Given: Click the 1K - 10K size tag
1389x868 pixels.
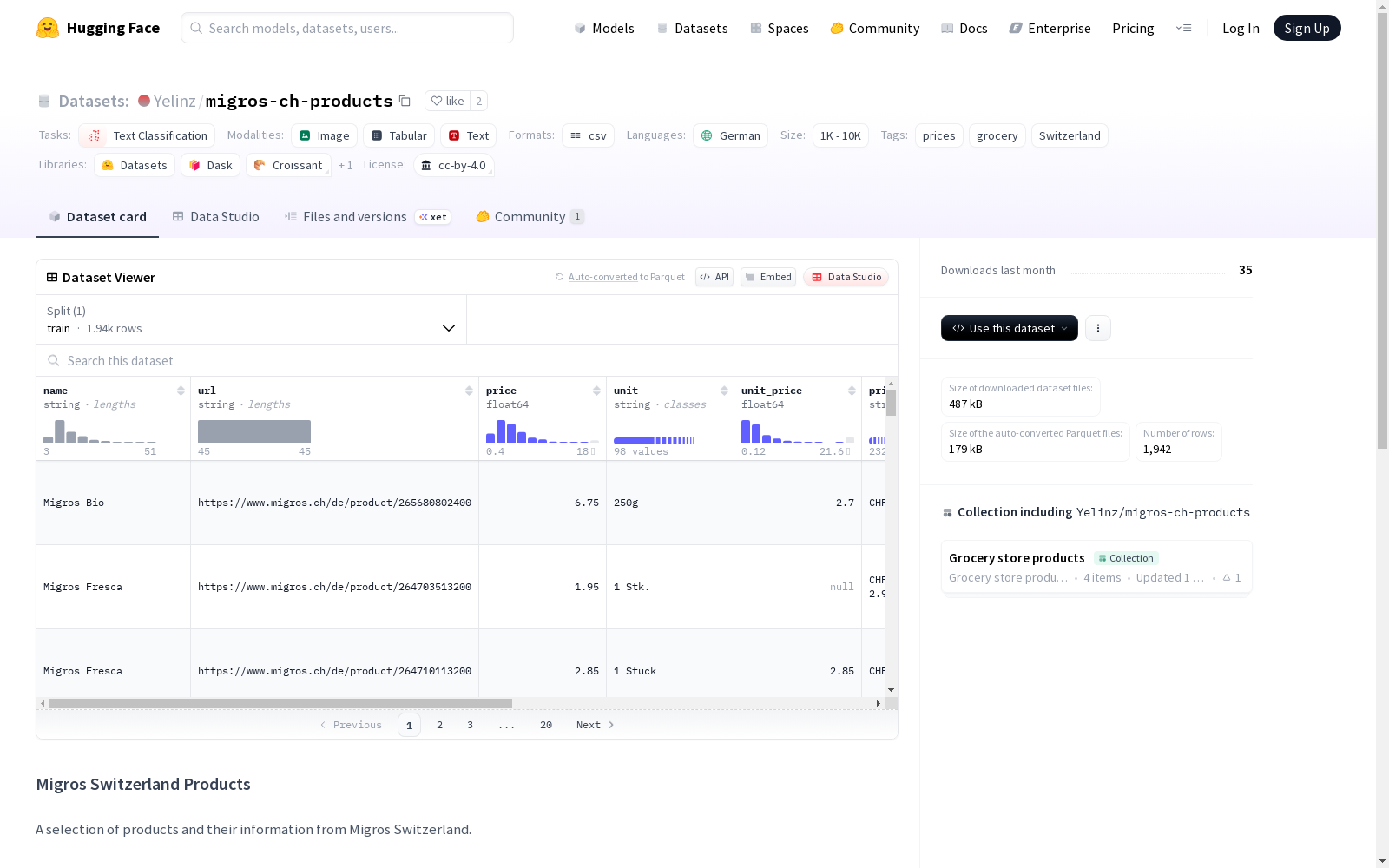Looking at the screenshot, I should click(840, 135).
